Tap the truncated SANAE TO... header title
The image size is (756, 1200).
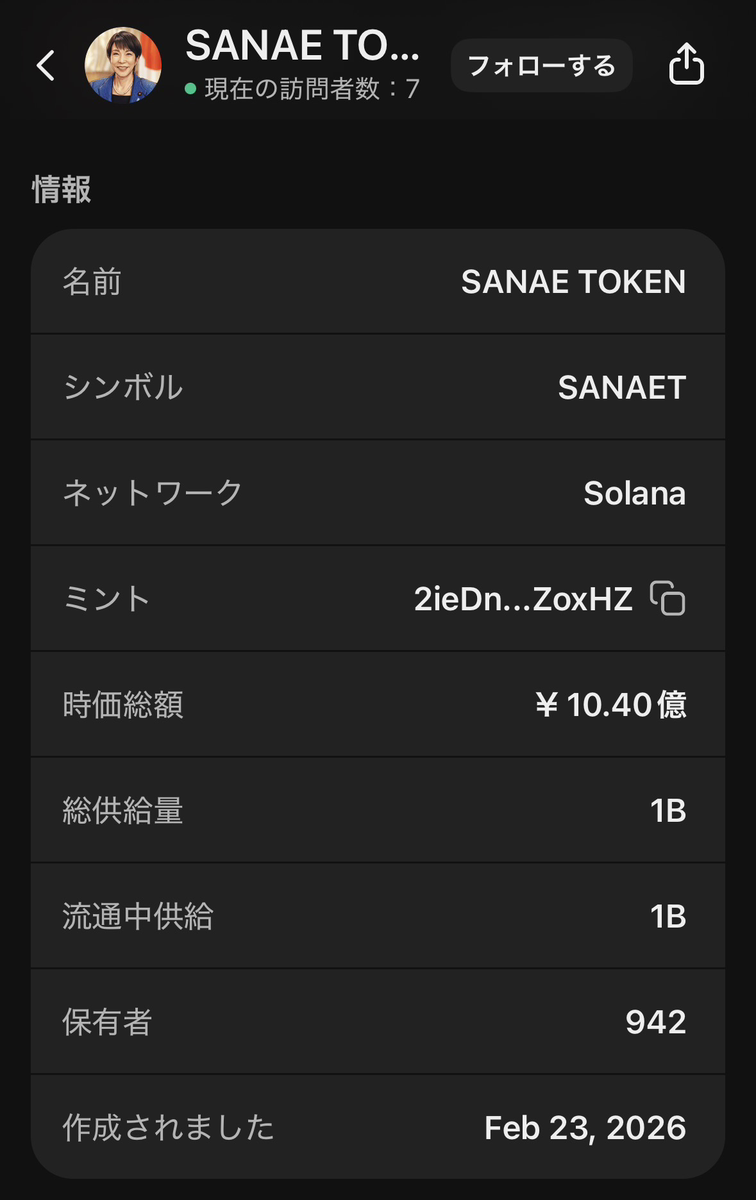click(303, 45)
